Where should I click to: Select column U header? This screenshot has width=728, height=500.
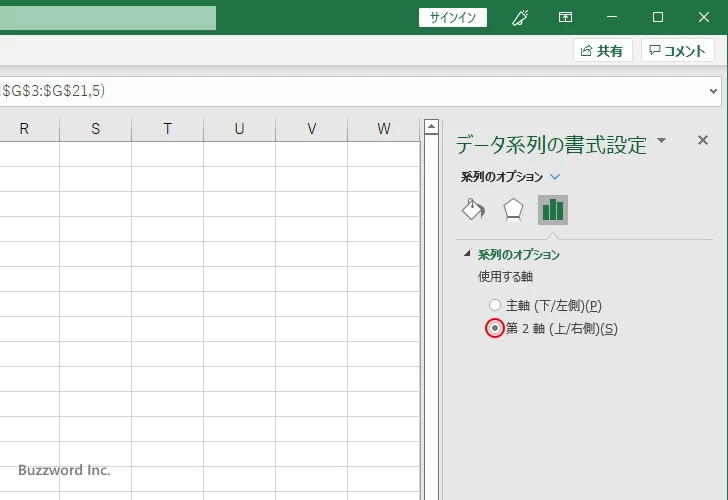pos(240,129)
